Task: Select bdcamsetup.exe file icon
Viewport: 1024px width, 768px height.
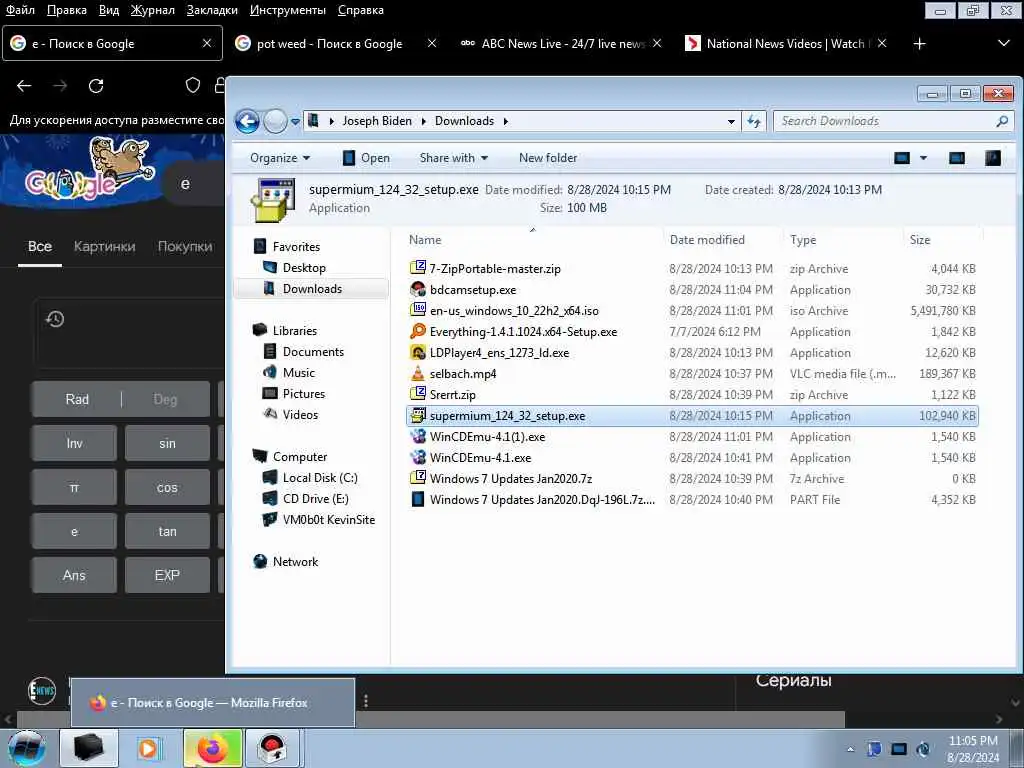Action: pos(417,289)
